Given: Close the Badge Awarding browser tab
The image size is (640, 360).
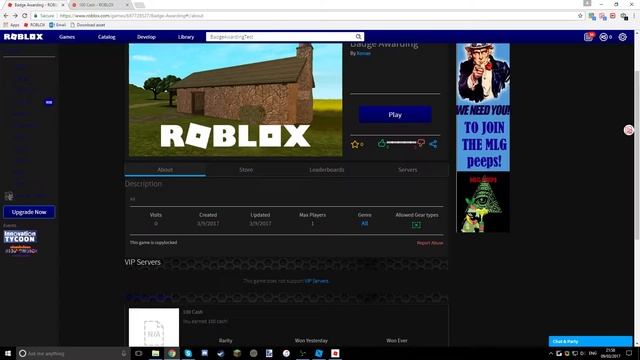Looking at the screenshot, I should tap(63, 5).
